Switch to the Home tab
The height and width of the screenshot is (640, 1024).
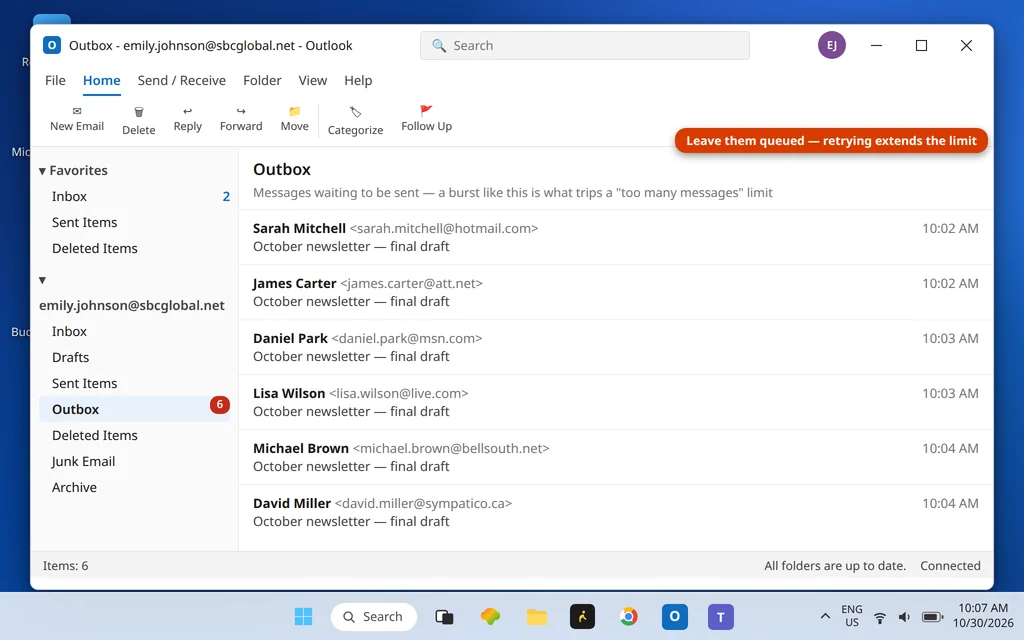[x=101, y=80]
